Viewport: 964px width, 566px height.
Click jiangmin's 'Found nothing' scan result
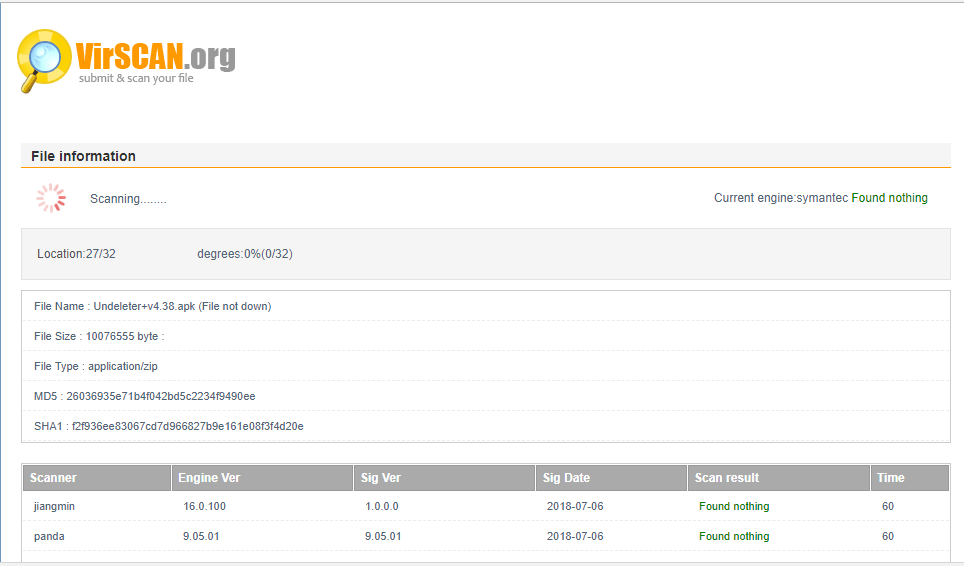(x=734, y=506)
